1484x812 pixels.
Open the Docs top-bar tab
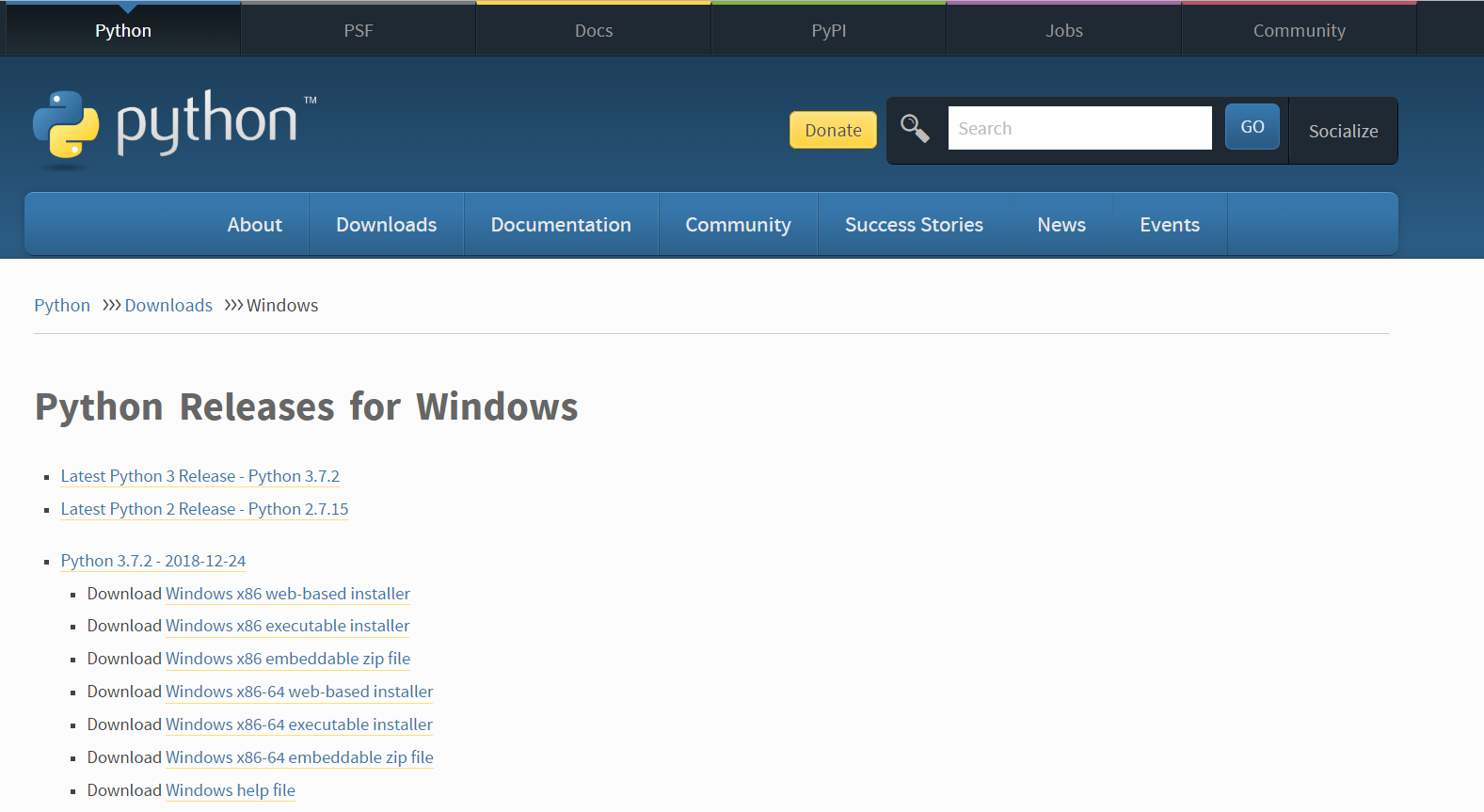click(x=594, y=30)
